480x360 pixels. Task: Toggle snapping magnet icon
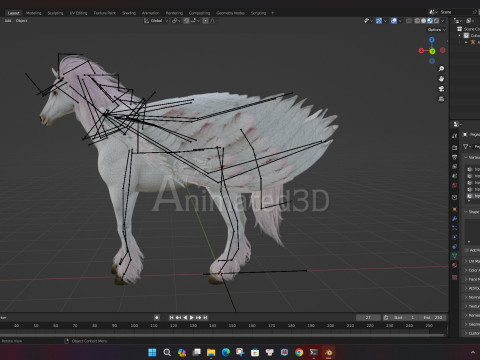coord(186,21)
